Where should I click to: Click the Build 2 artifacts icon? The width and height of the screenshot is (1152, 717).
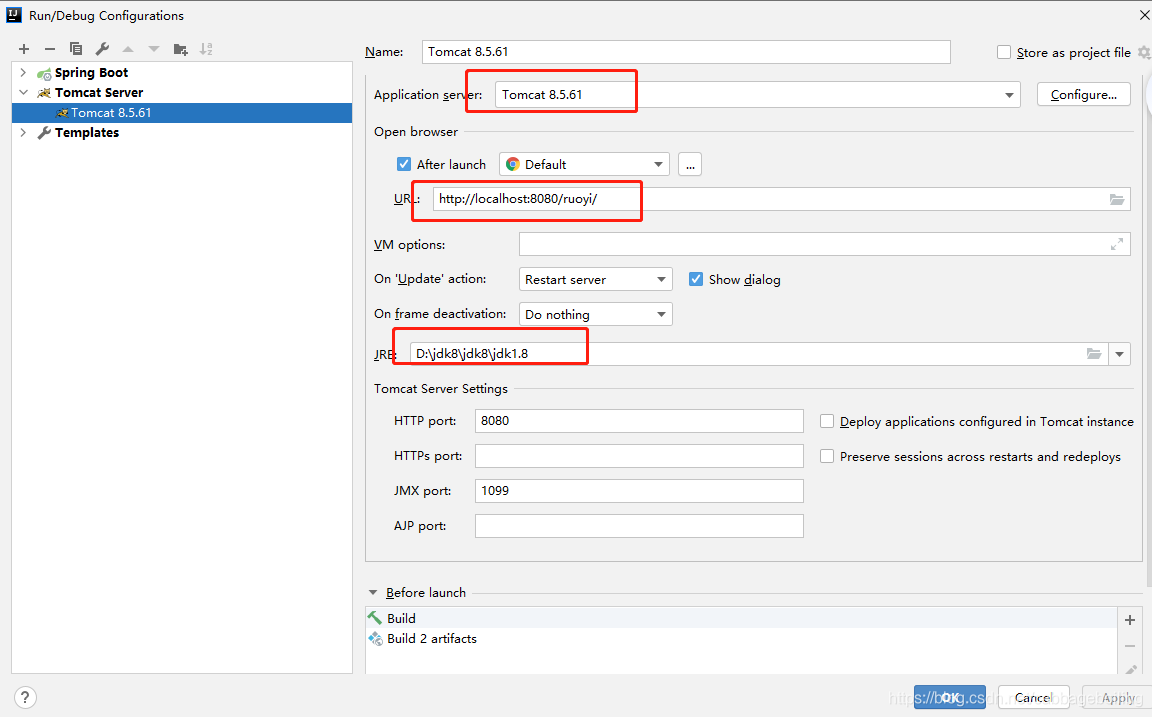point(375,638)
